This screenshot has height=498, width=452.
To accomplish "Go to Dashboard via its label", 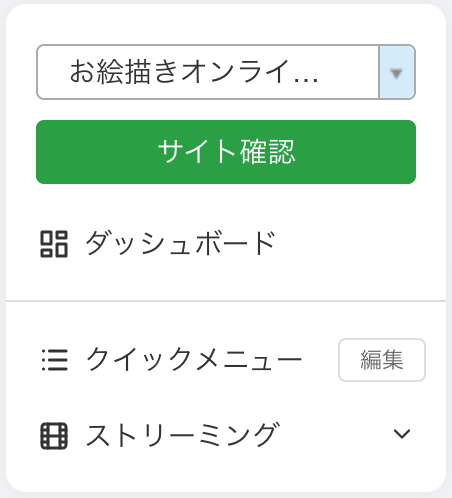I will point(180,243).
